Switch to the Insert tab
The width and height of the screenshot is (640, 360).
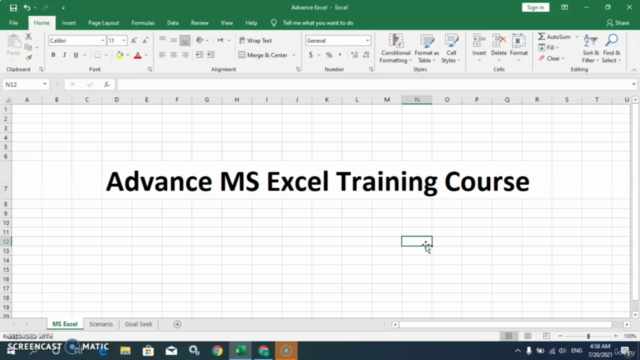coord(69,23)
